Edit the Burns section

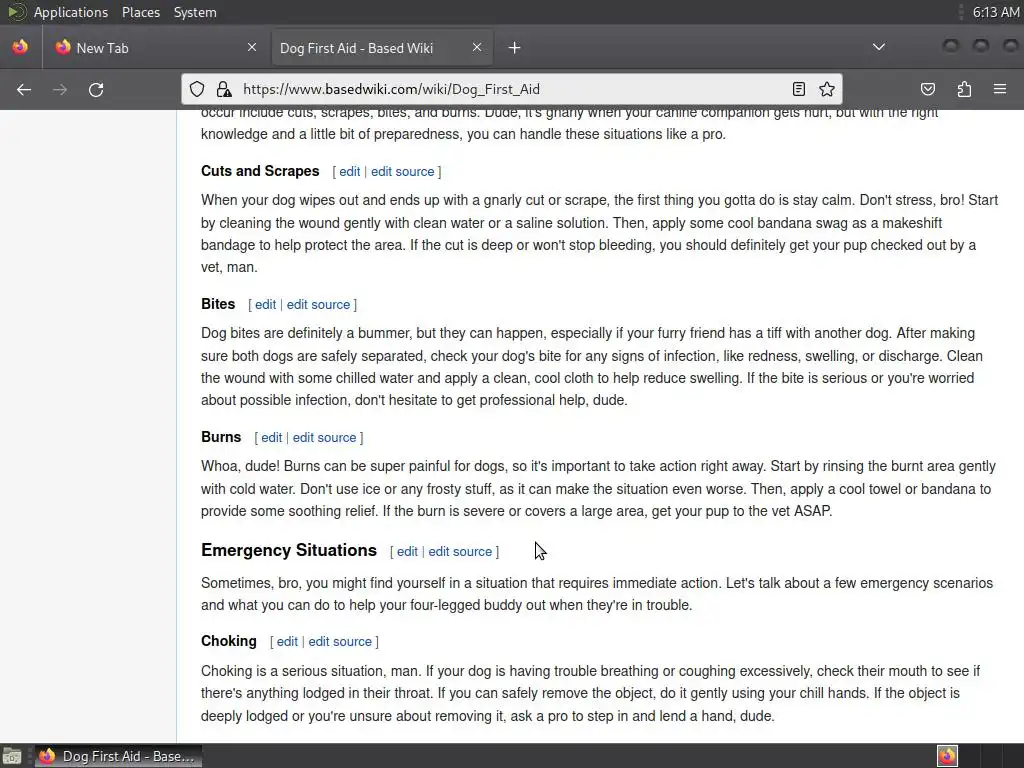coord(272,438)
